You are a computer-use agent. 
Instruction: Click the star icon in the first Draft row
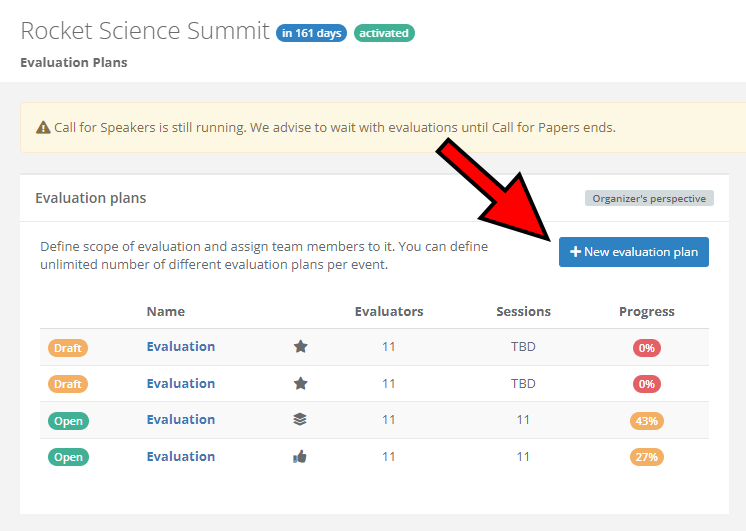point(300,347)
